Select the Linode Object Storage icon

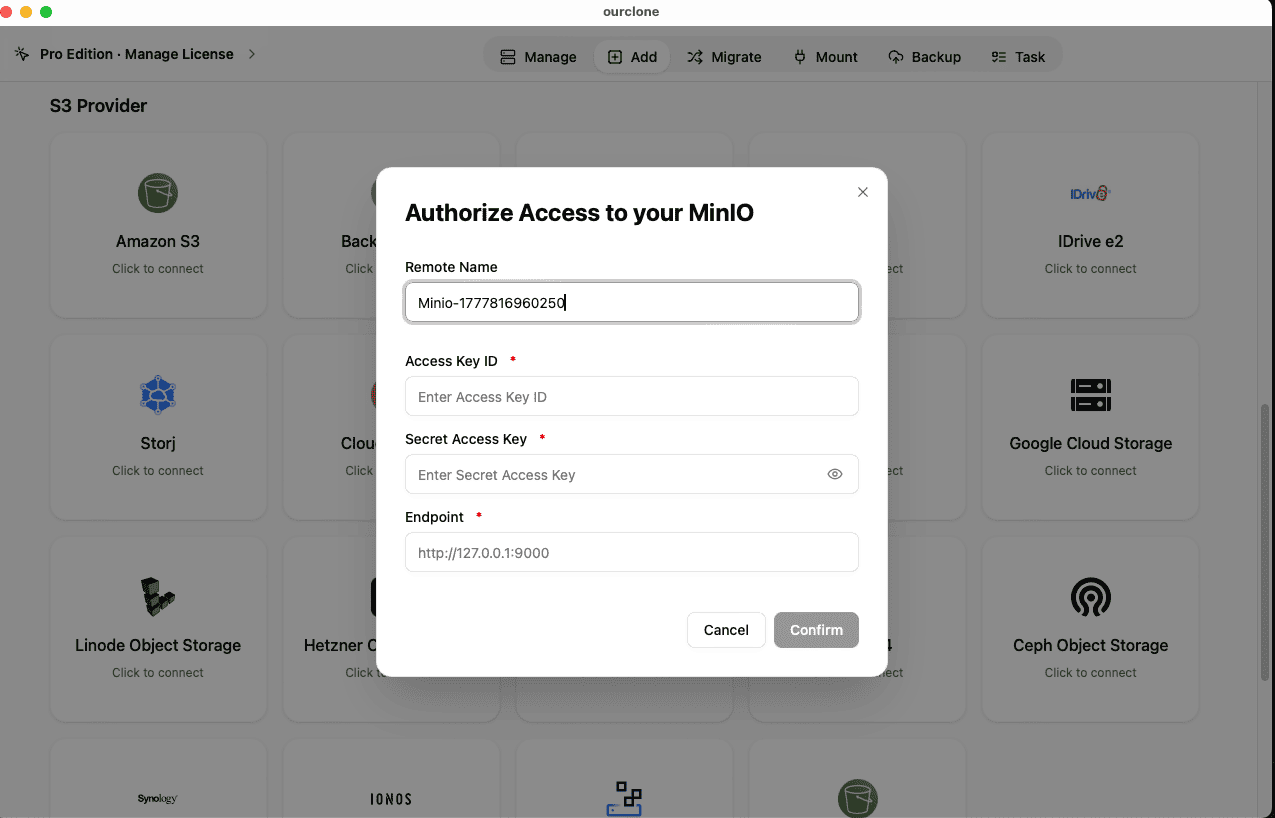158,596
